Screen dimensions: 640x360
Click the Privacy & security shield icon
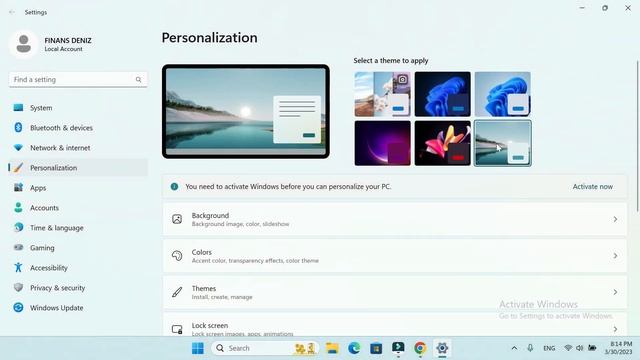18,287
